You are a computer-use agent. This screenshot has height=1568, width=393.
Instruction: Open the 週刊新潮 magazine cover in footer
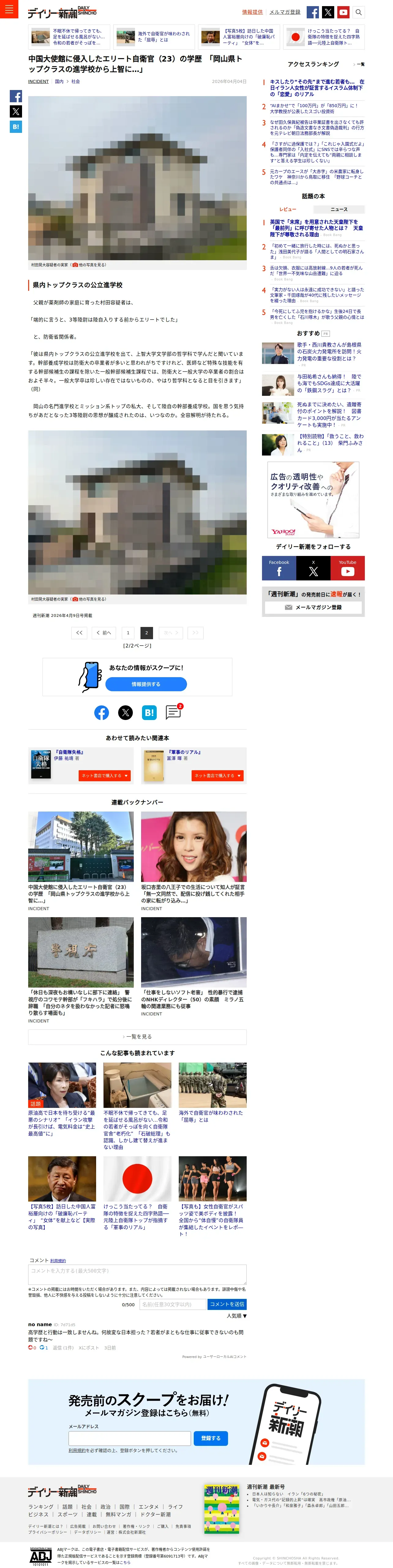tap(221, 1509)
